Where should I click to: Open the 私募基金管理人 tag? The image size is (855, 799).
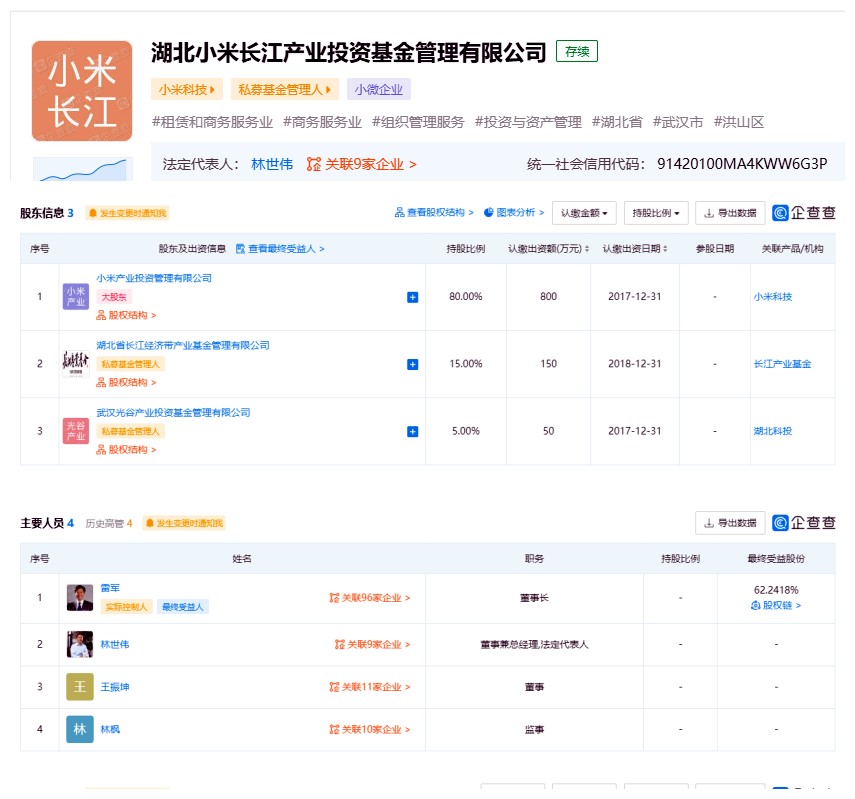click(284, 89)
